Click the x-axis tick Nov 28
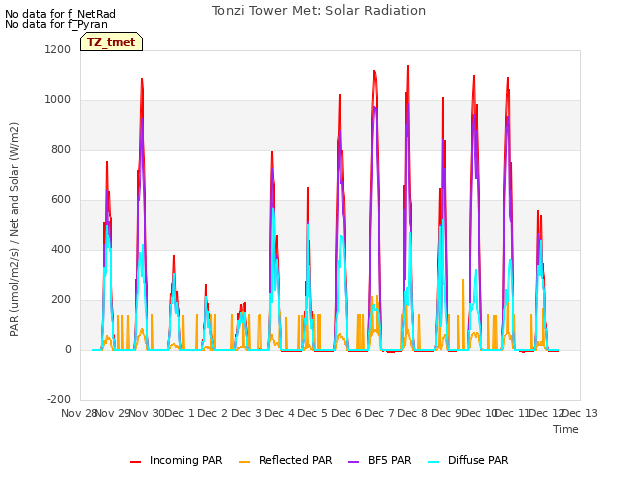This screenshot has width=640, height=480. point(79,413)
